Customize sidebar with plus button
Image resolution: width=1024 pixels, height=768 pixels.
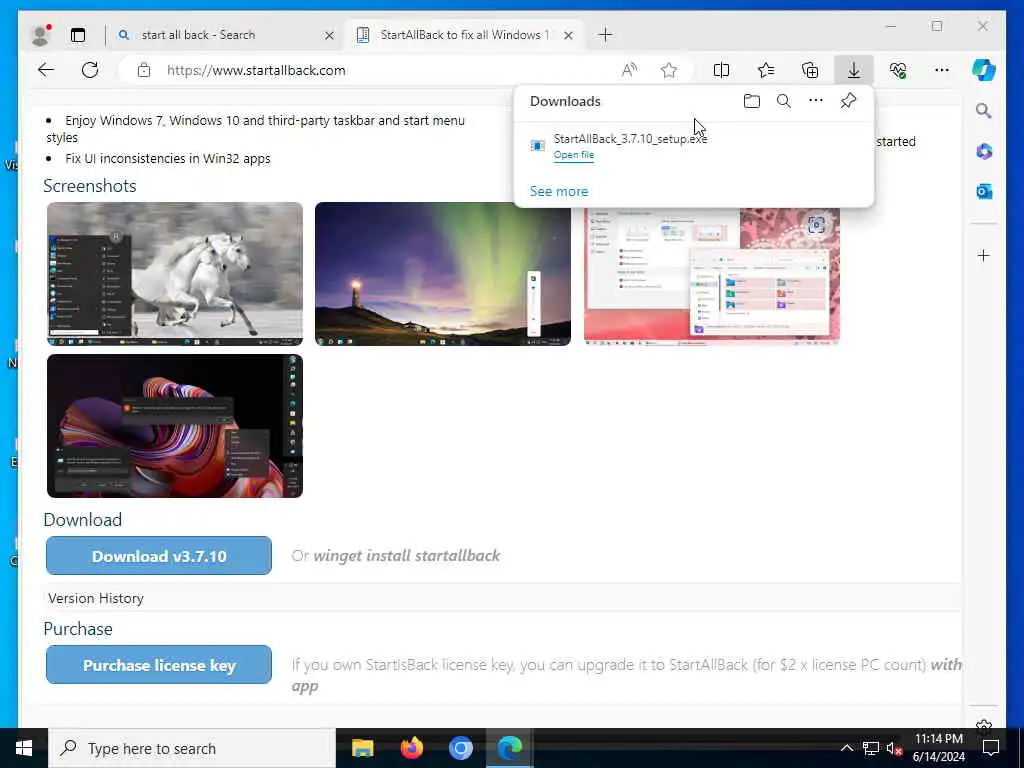click(984, 255)
